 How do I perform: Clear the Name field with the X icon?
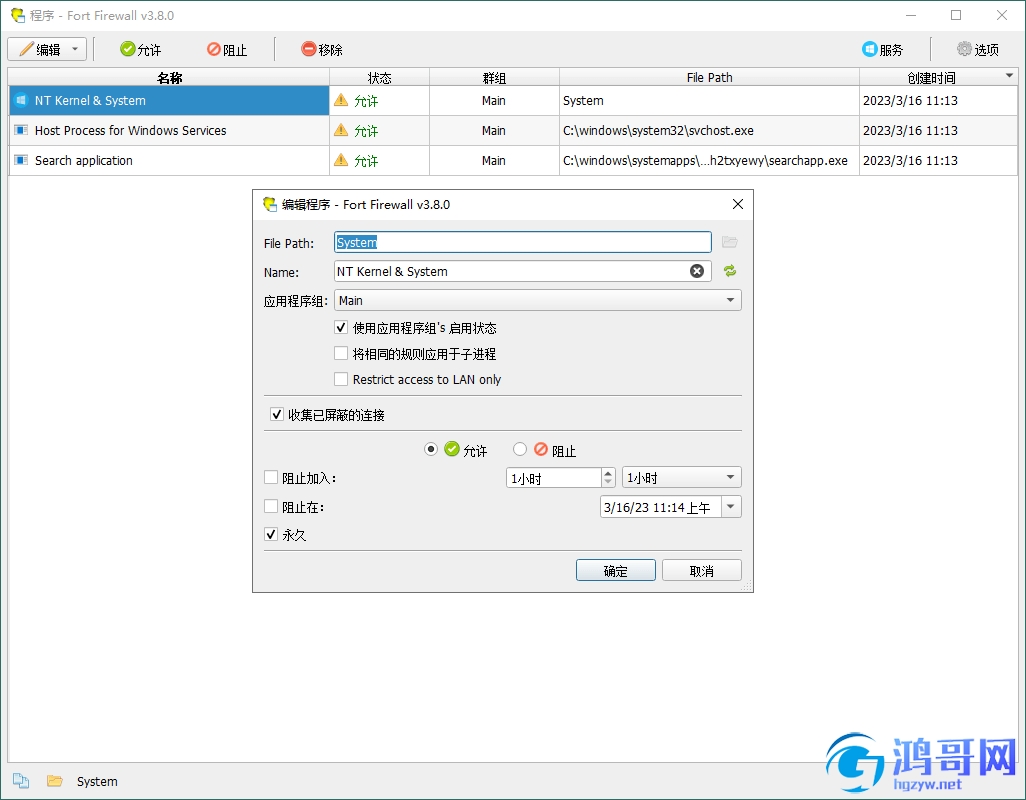[697, 271]
